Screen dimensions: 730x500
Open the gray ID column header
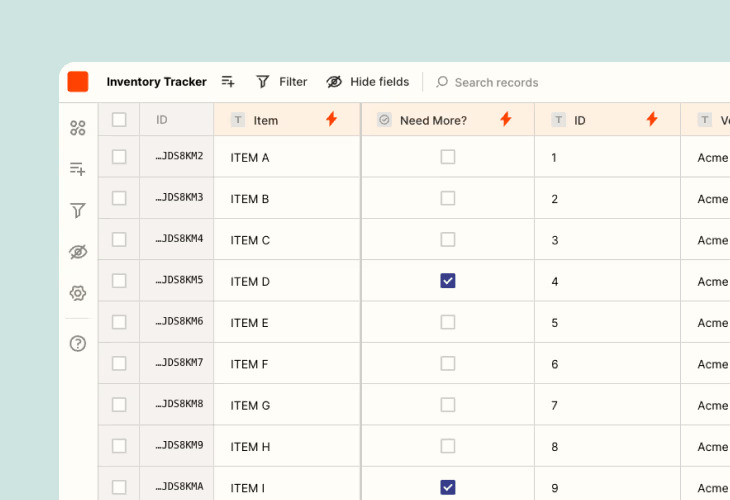coord(176,120)
